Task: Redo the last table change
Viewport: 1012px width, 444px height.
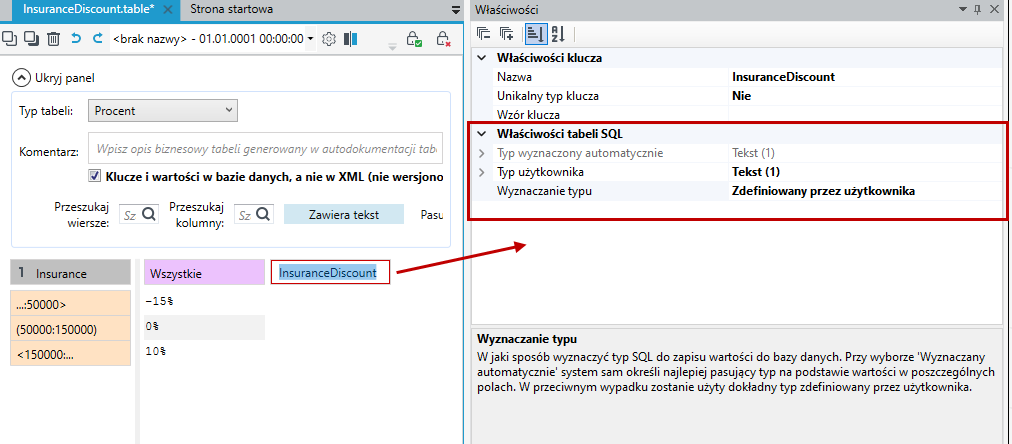Action: [97, 39]
